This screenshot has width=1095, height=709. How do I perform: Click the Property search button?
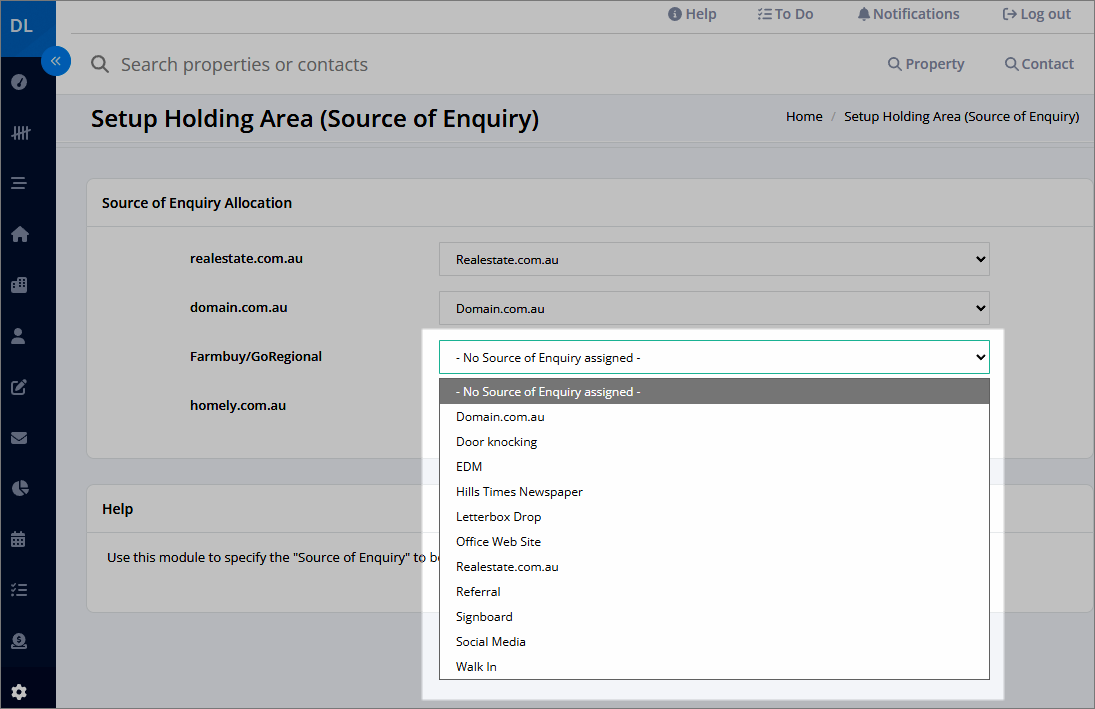926,64
